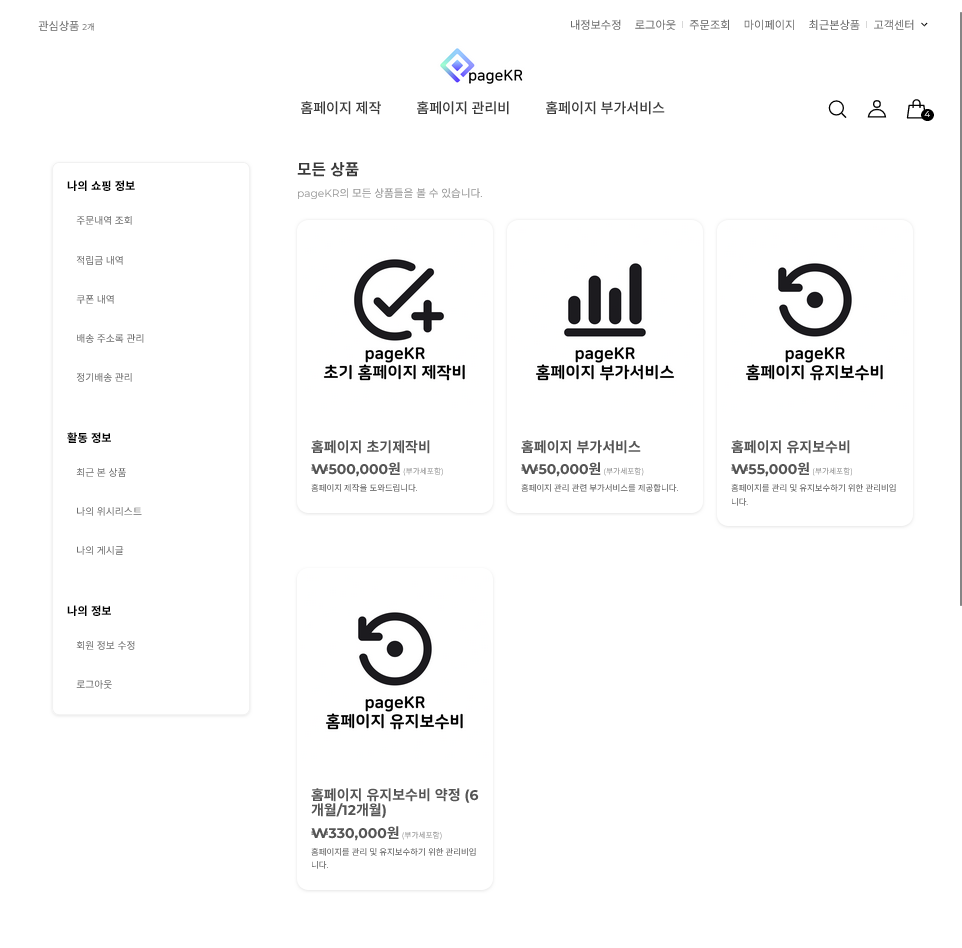
Task: Open 최근본상품 in top bar
Action: point(834,25)
